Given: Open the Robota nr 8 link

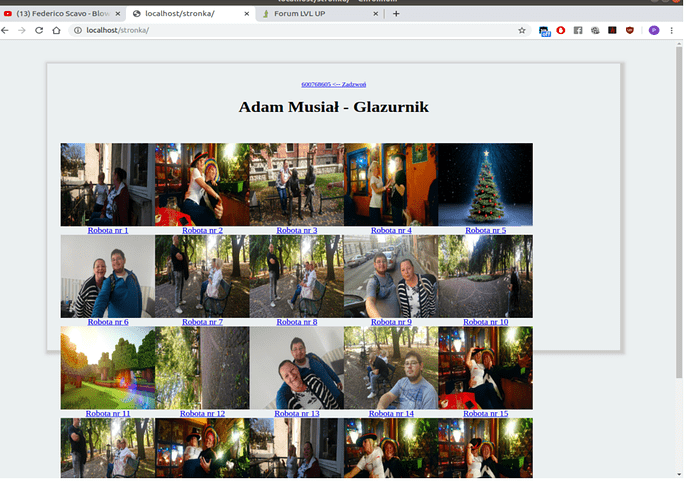Looking at the screenshot, I should tap(296, 322).
